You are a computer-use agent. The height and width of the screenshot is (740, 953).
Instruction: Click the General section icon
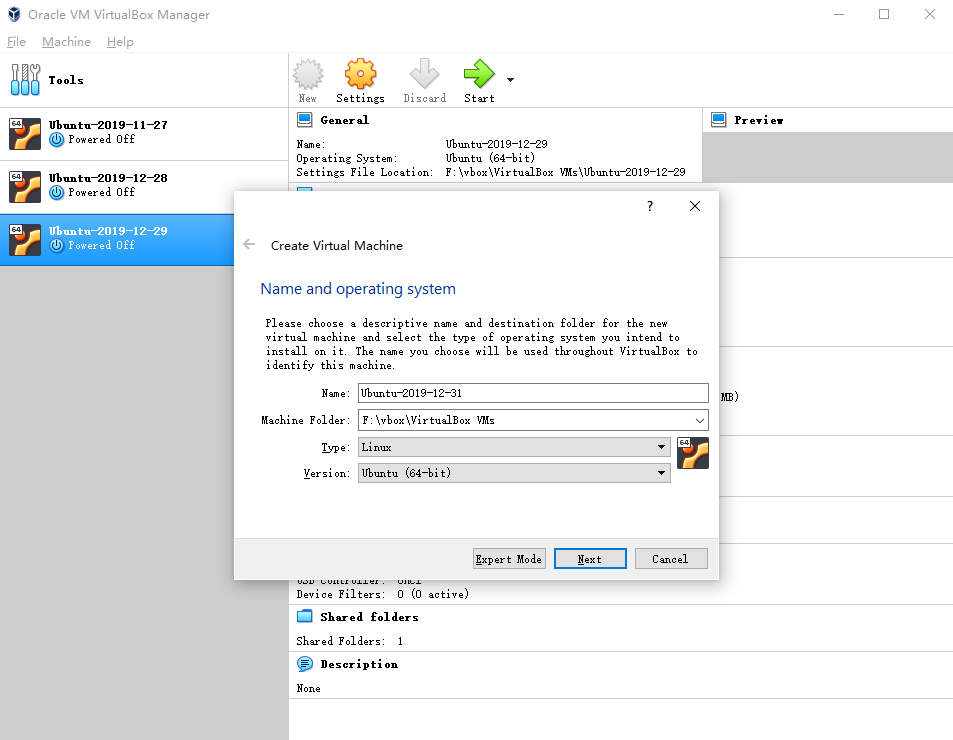[x=304, y=120]
